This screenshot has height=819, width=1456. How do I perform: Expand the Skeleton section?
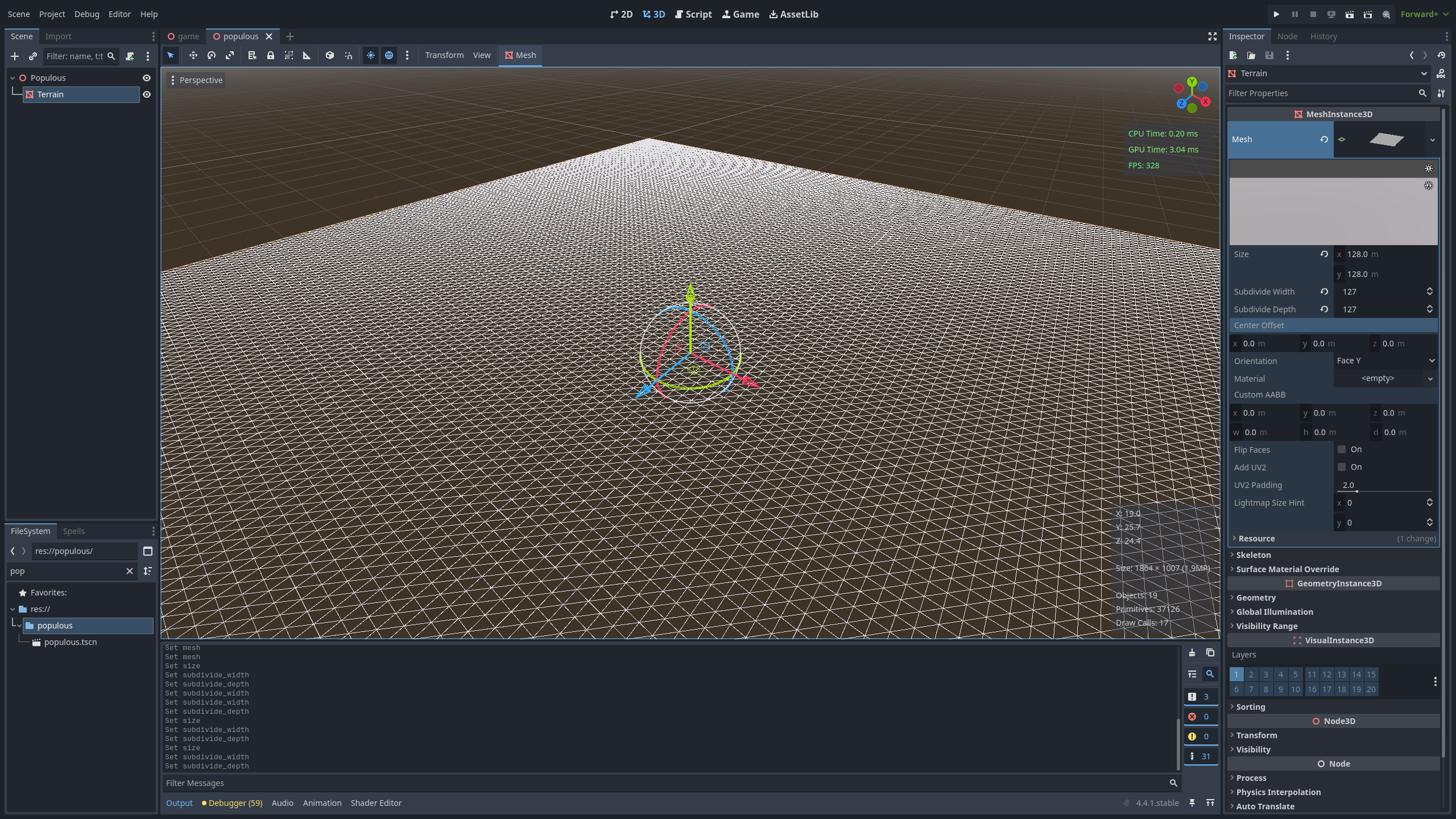coord(1253,555)
